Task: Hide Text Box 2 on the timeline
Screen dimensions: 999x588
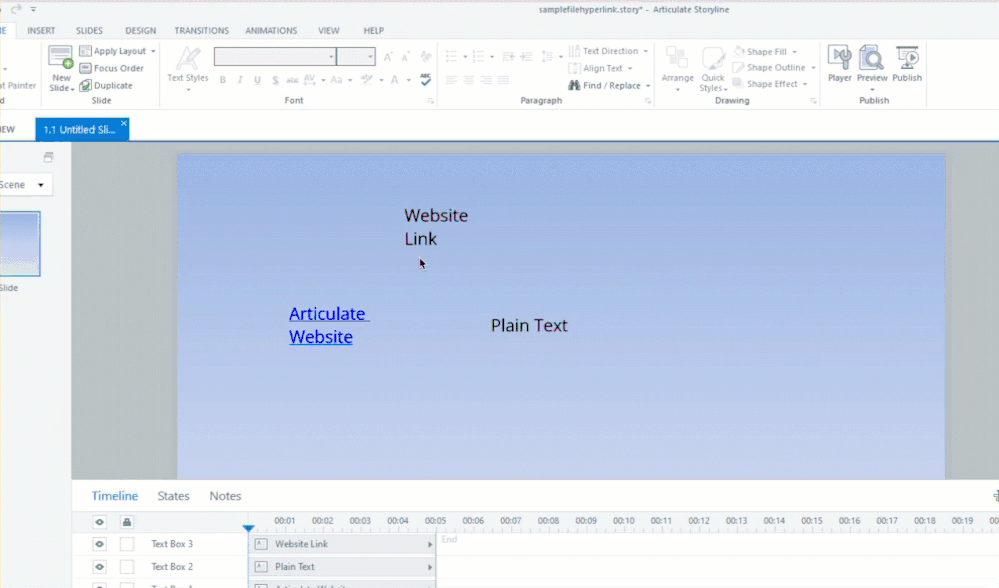Action: [x=99, y=566]
